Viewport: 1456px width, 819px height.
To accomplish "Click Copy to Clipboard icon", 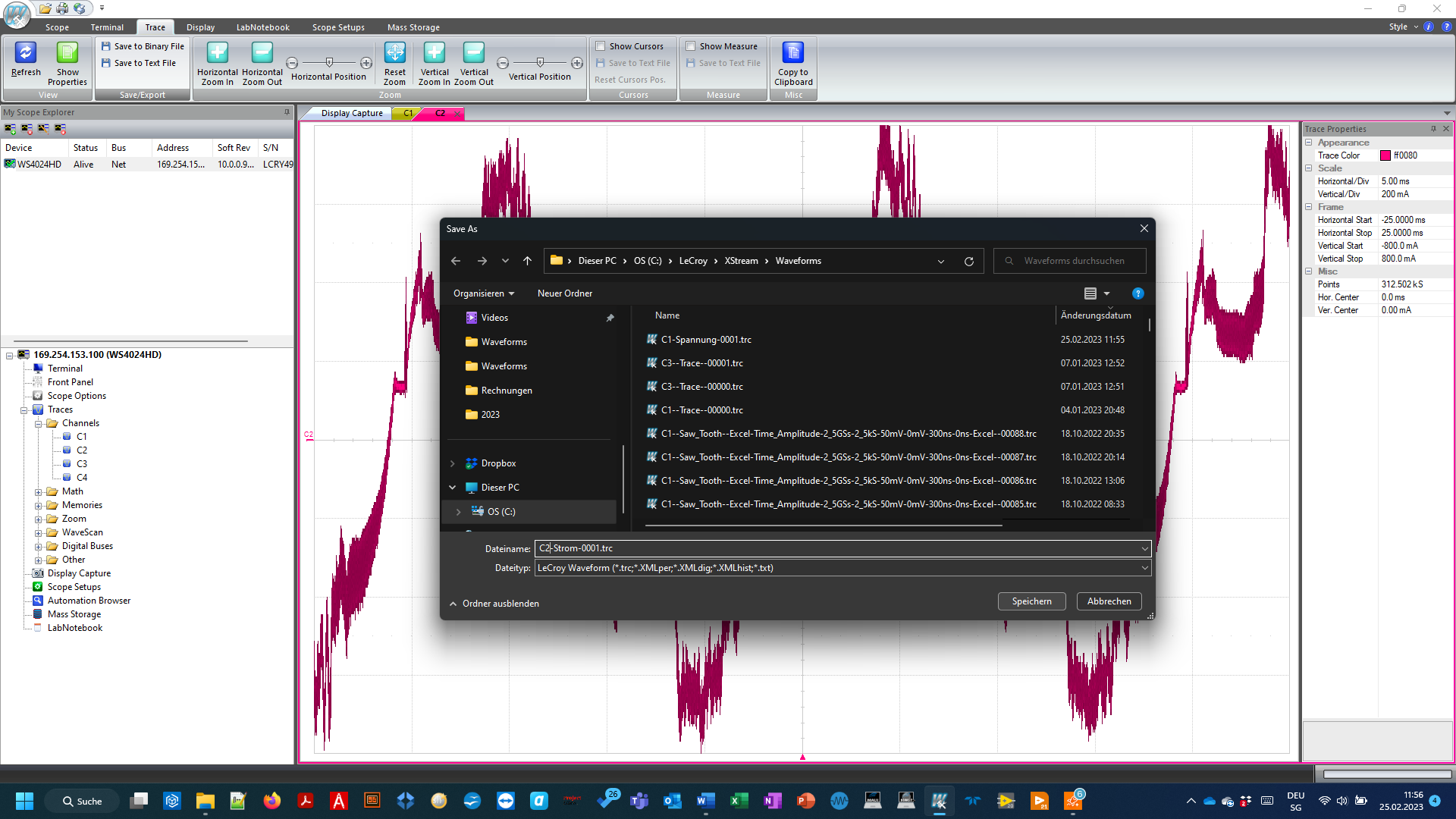I will coord(793,53).
